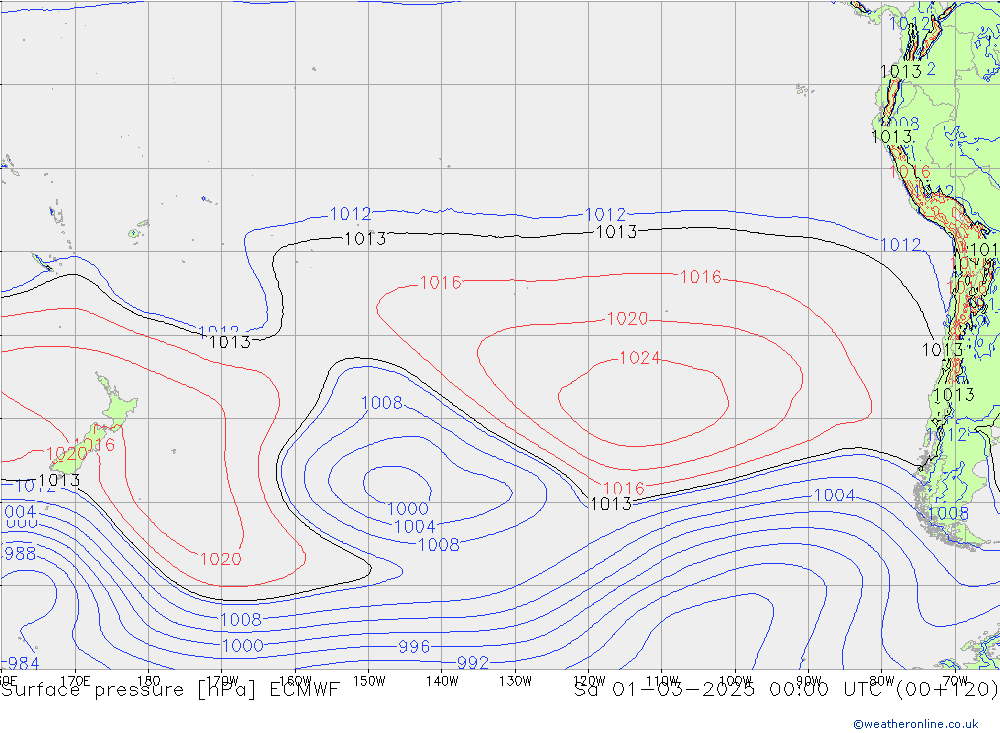Screen dimensions: 1000x733
Task: Click the 170E longitude axis label
Action: click(75, 681)
